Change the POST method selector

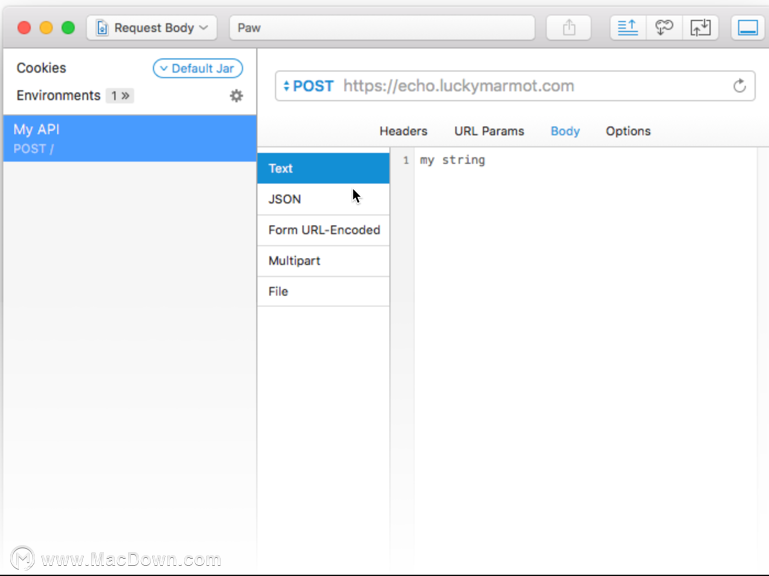click(x=308, y=86)
